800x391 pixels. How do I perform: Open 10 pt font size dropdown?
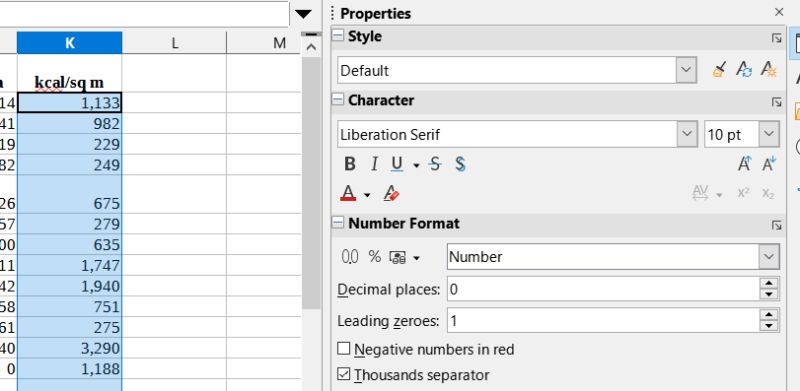click(x=769, y=134)
